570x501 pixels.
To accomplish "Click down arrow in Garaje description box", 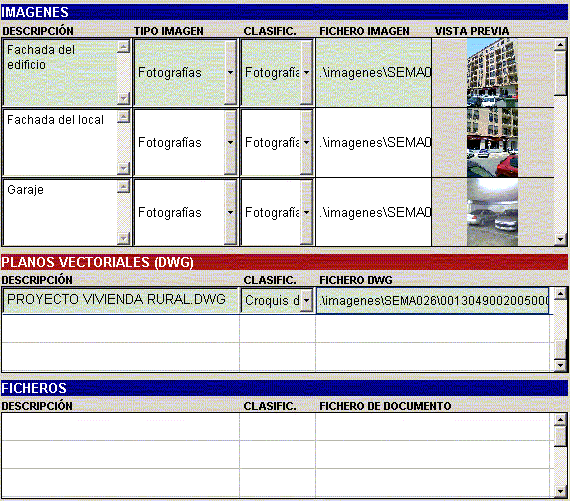I will click(124, 238).
